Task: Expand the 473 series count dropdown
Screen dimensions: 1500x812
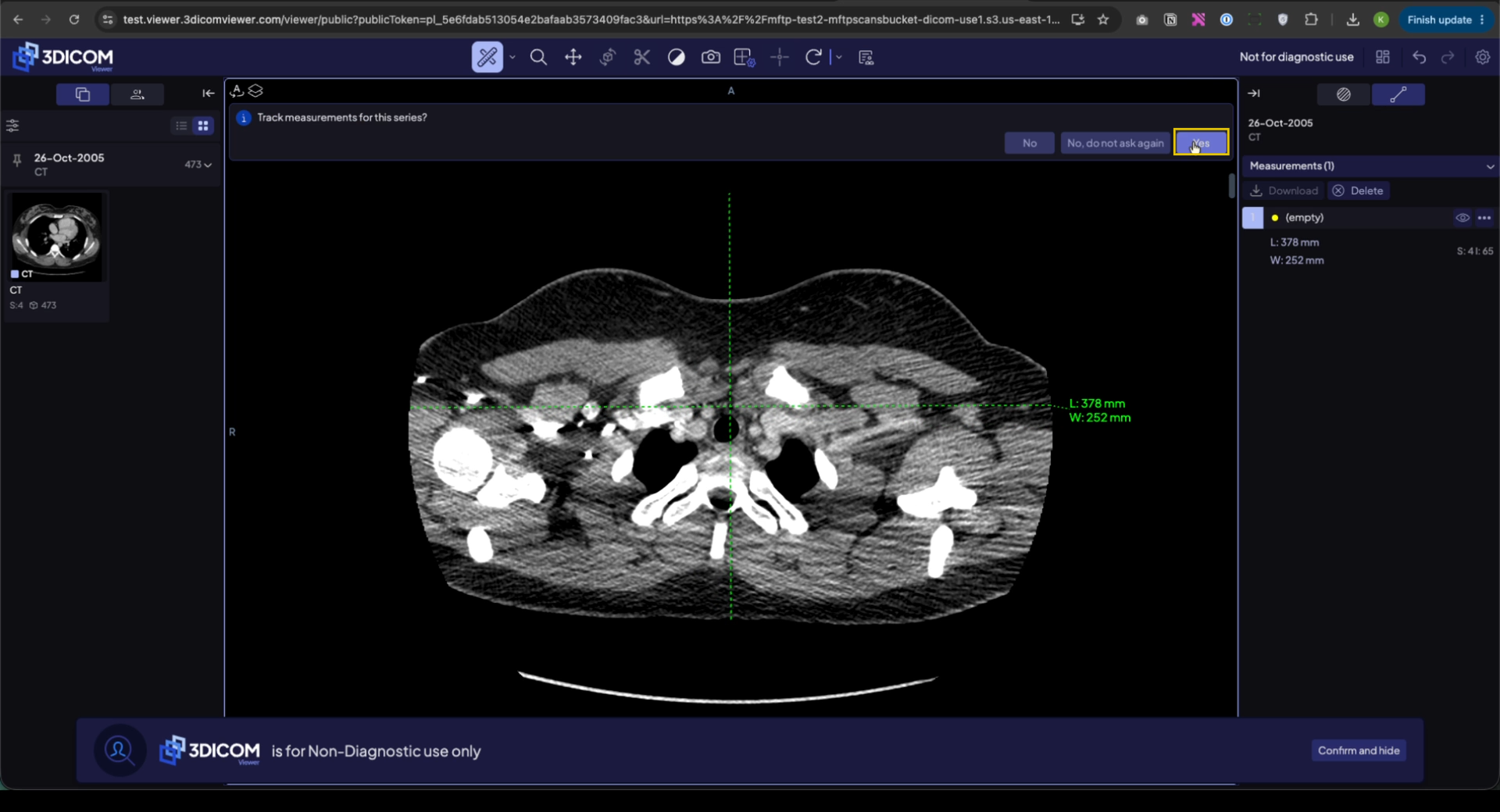Action: coord(198,165)
